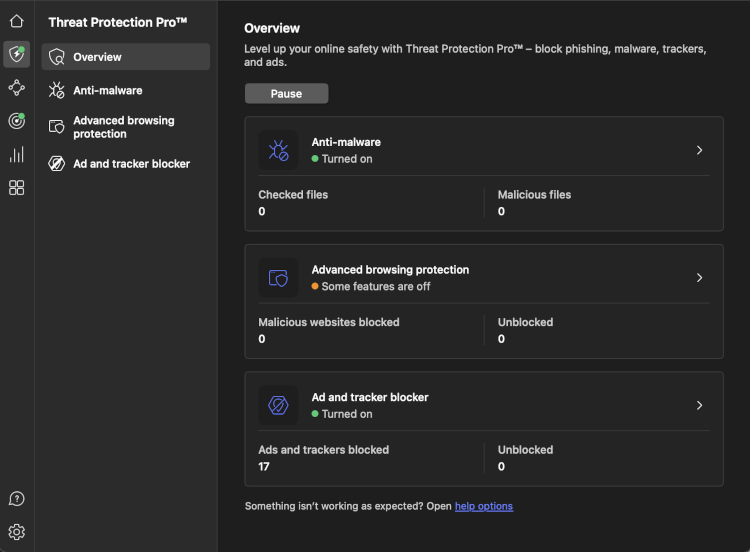The height and width of the screenshot is (552, 750).
Task: Select Overview in the side menu
Action: click(x=126, y=57)
